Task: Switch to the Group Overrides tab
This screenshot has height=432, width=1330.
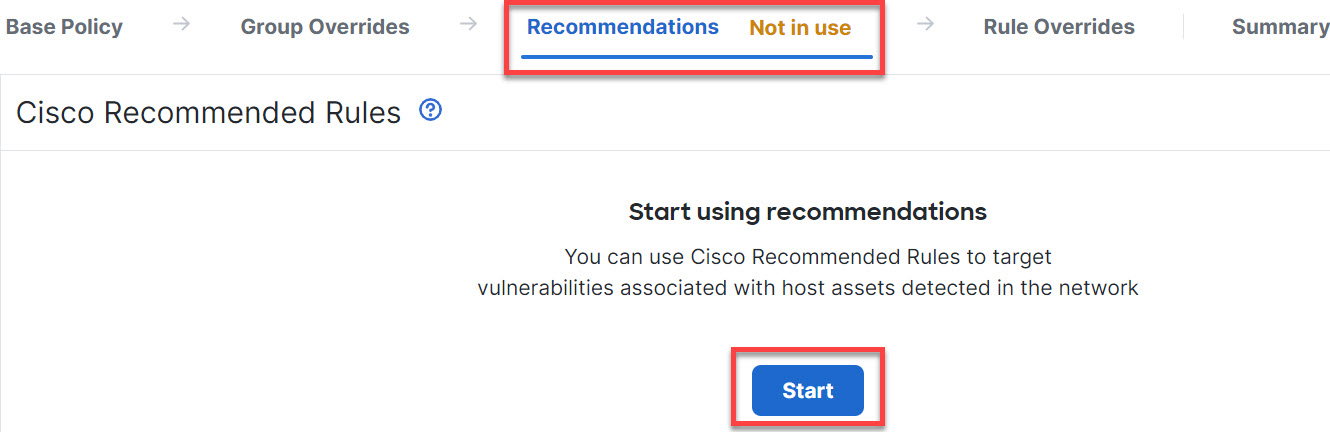Action: click(325, 27)
